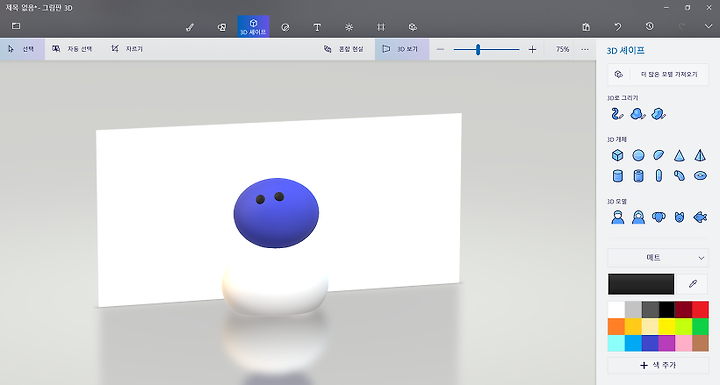Add the fish 3D model

(x=700, y=217)
